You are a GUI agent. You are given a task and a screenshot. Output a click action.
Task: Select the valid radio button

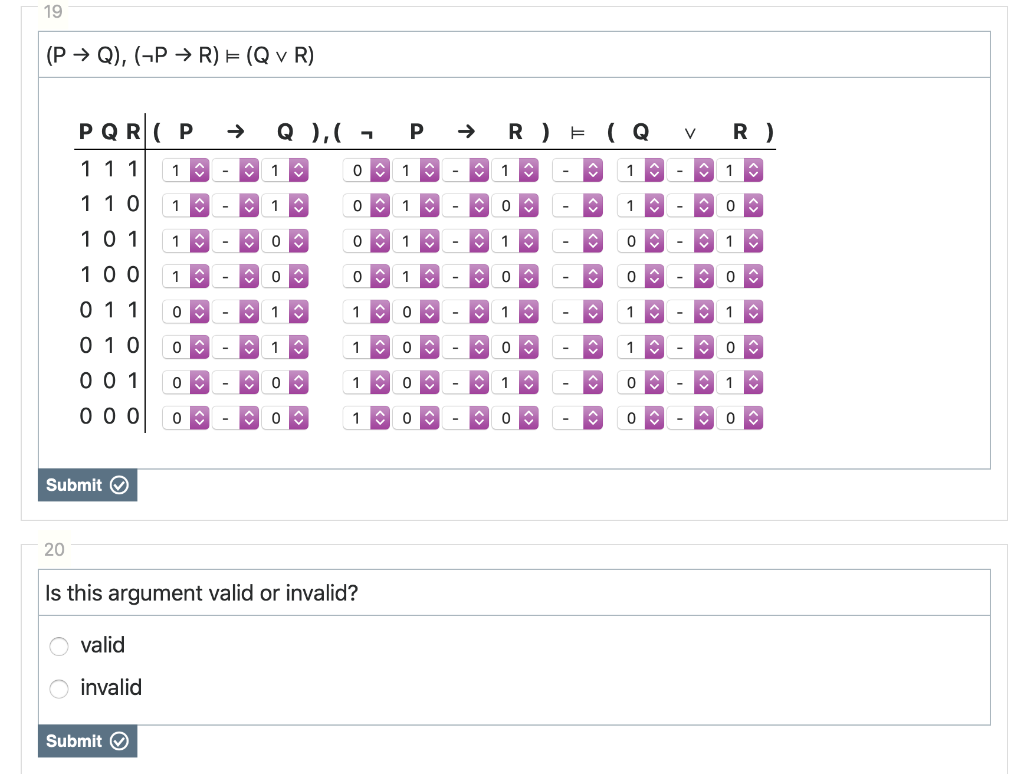pos(58,646)
